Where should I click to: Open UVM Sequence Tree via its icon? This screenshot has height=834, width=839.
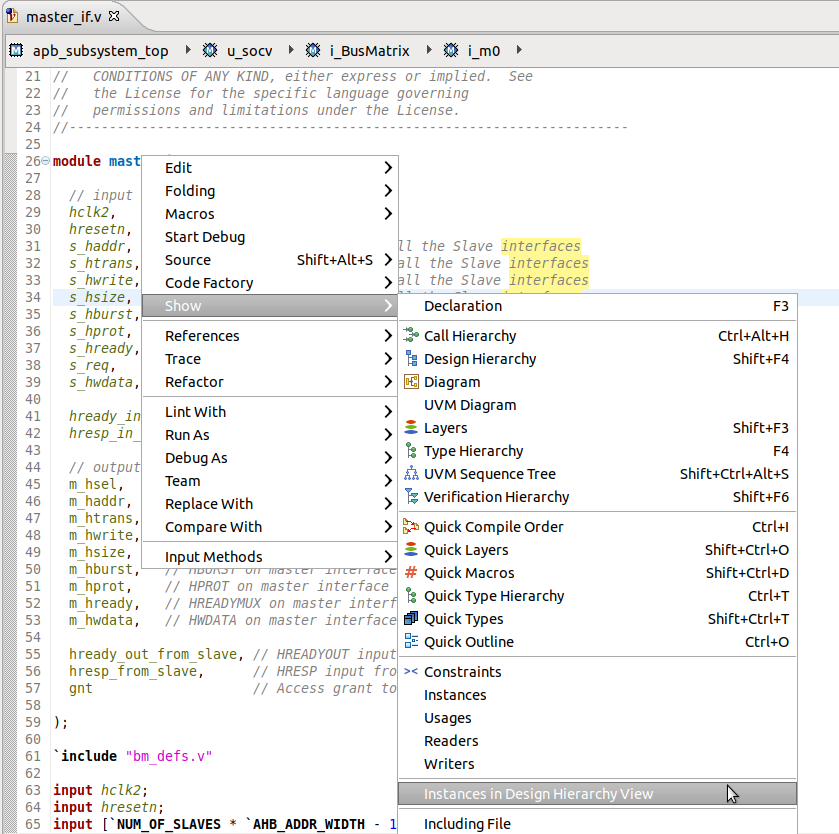[410, 473]
